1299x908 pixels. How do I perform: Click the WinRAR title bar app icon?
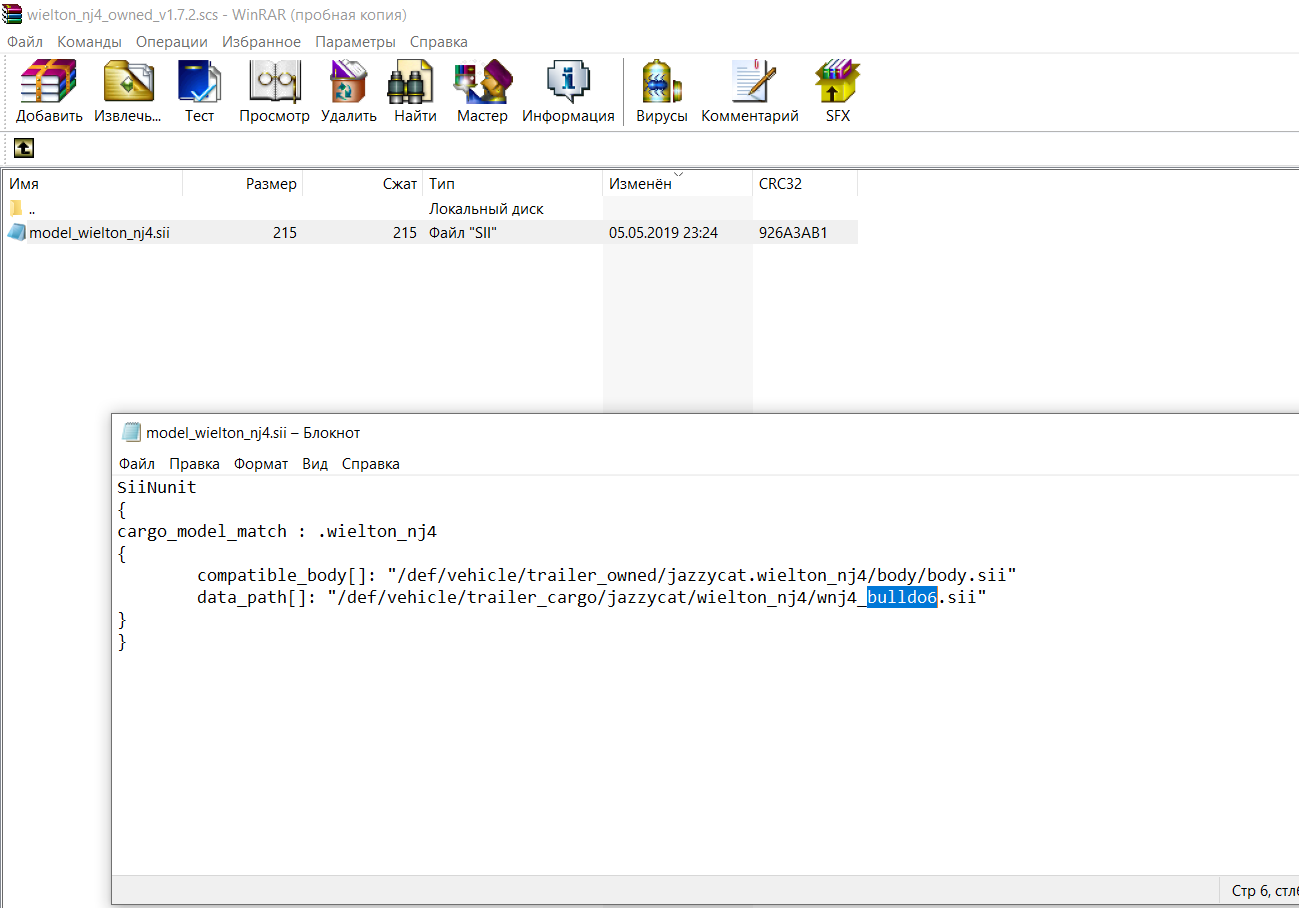point(13,14)
